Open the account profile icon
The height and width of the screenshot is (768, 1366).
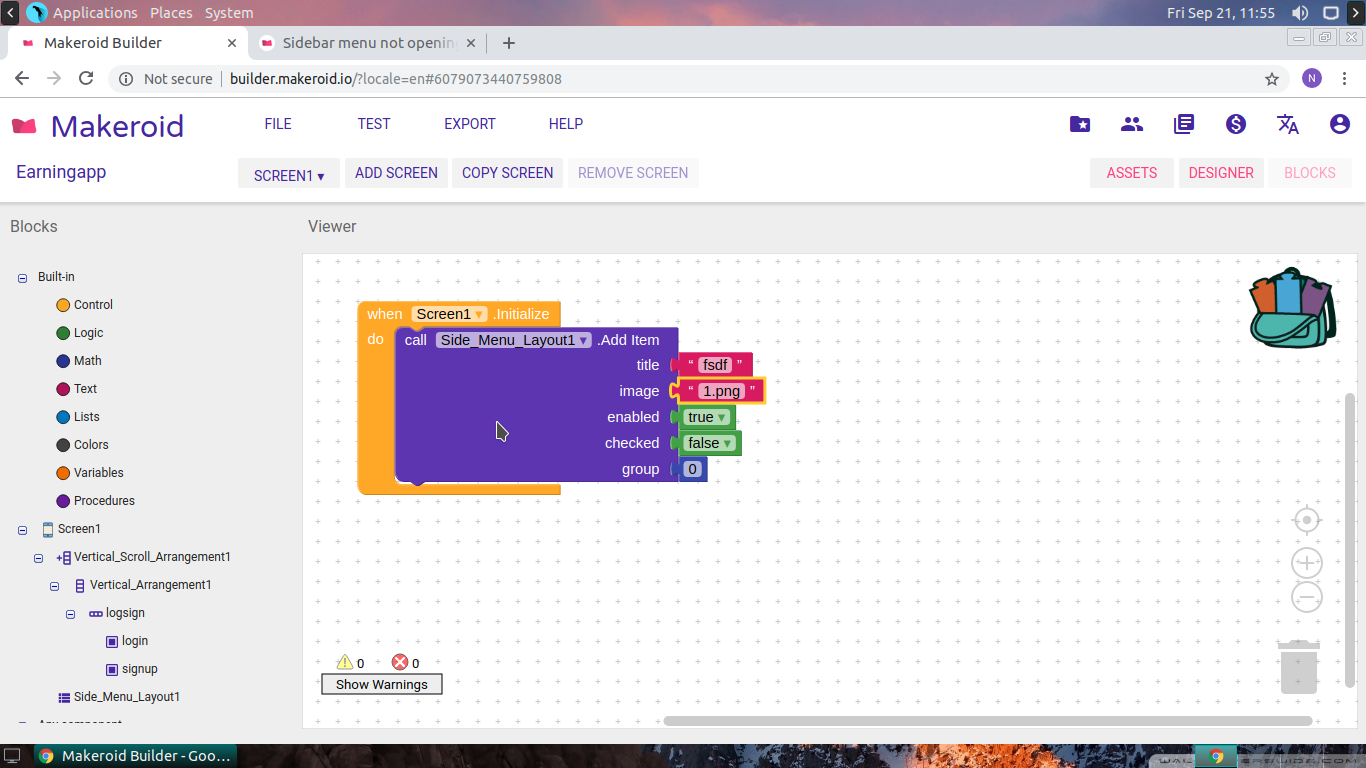(1339, 124)
